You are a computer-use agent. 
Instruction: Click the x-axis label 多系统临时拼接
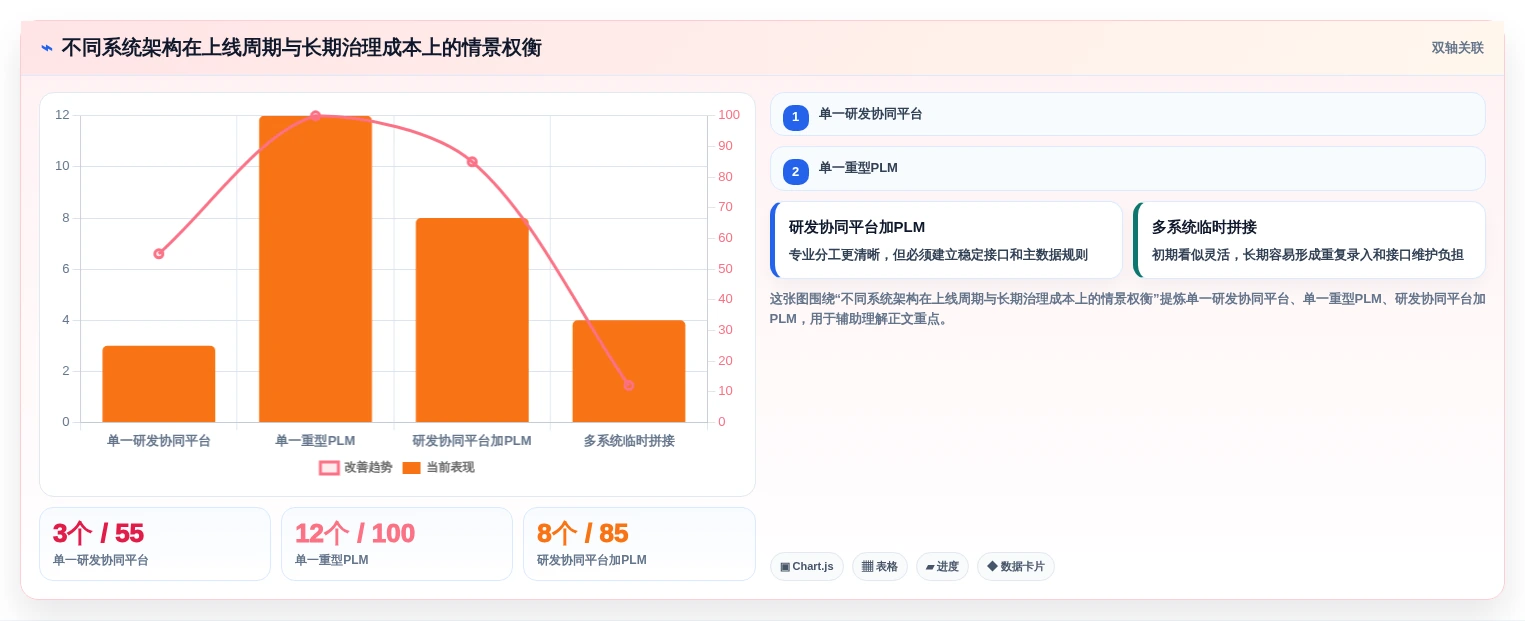(x=629, y=441)
